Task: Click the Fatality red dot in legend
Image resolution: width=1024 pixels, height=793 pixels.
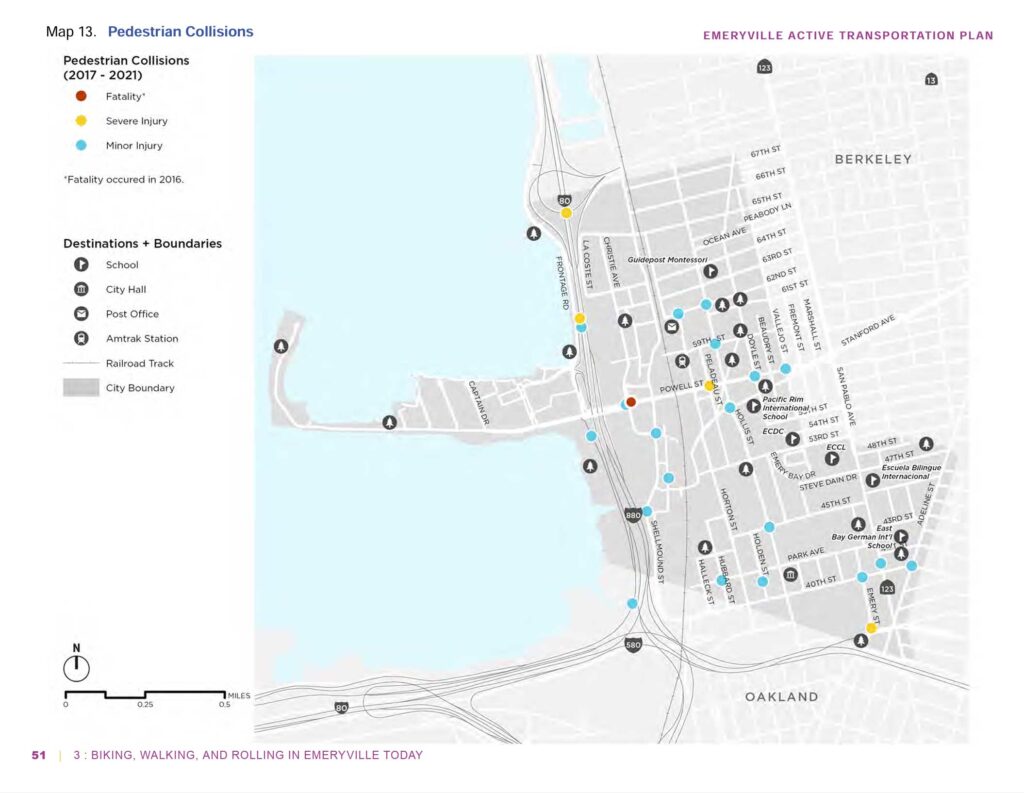Action: click(x=82, y=97)
